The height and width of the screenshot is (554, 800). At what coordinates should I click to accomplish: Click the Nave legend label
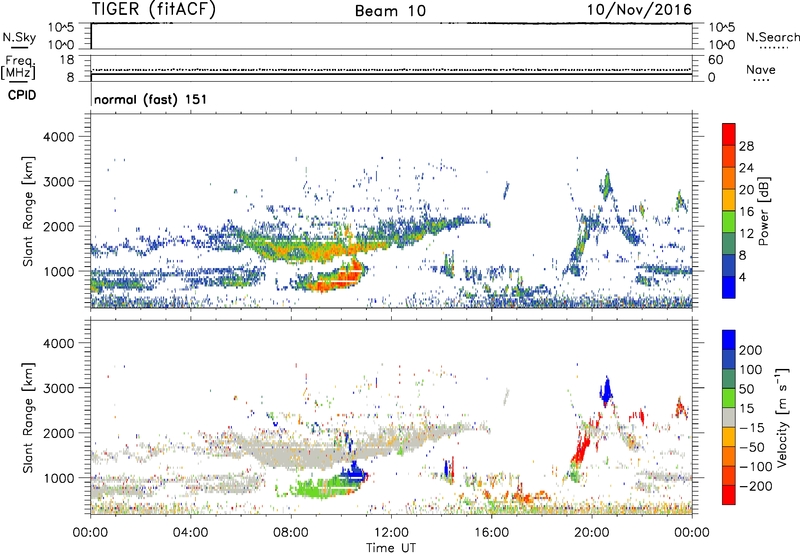761,70
